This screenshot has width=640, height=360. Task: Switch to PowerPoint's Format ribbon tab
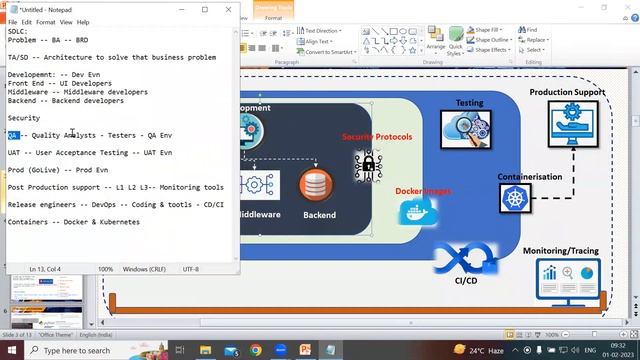click(273, 18)
